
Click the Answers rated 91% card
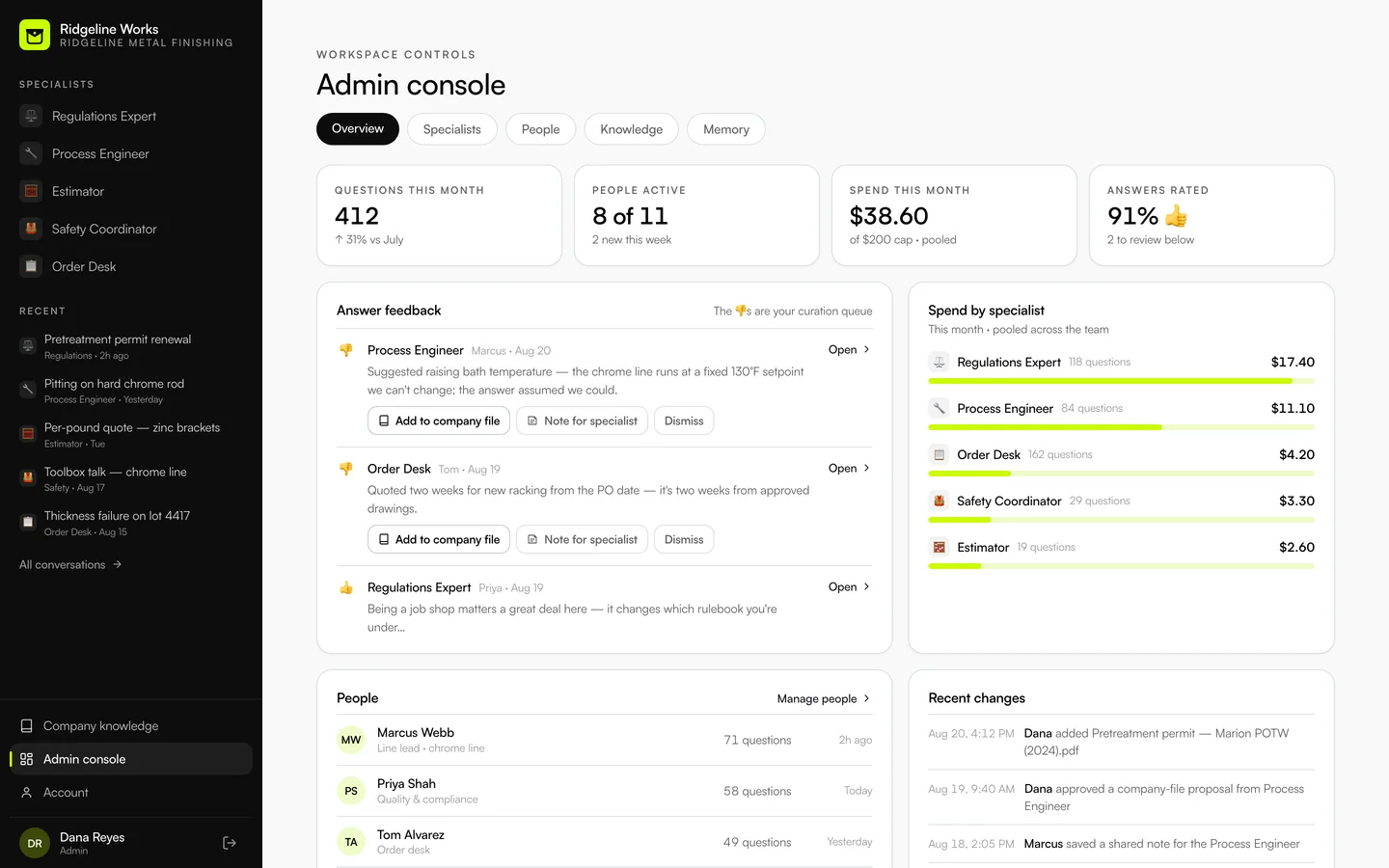(1212, 215)
